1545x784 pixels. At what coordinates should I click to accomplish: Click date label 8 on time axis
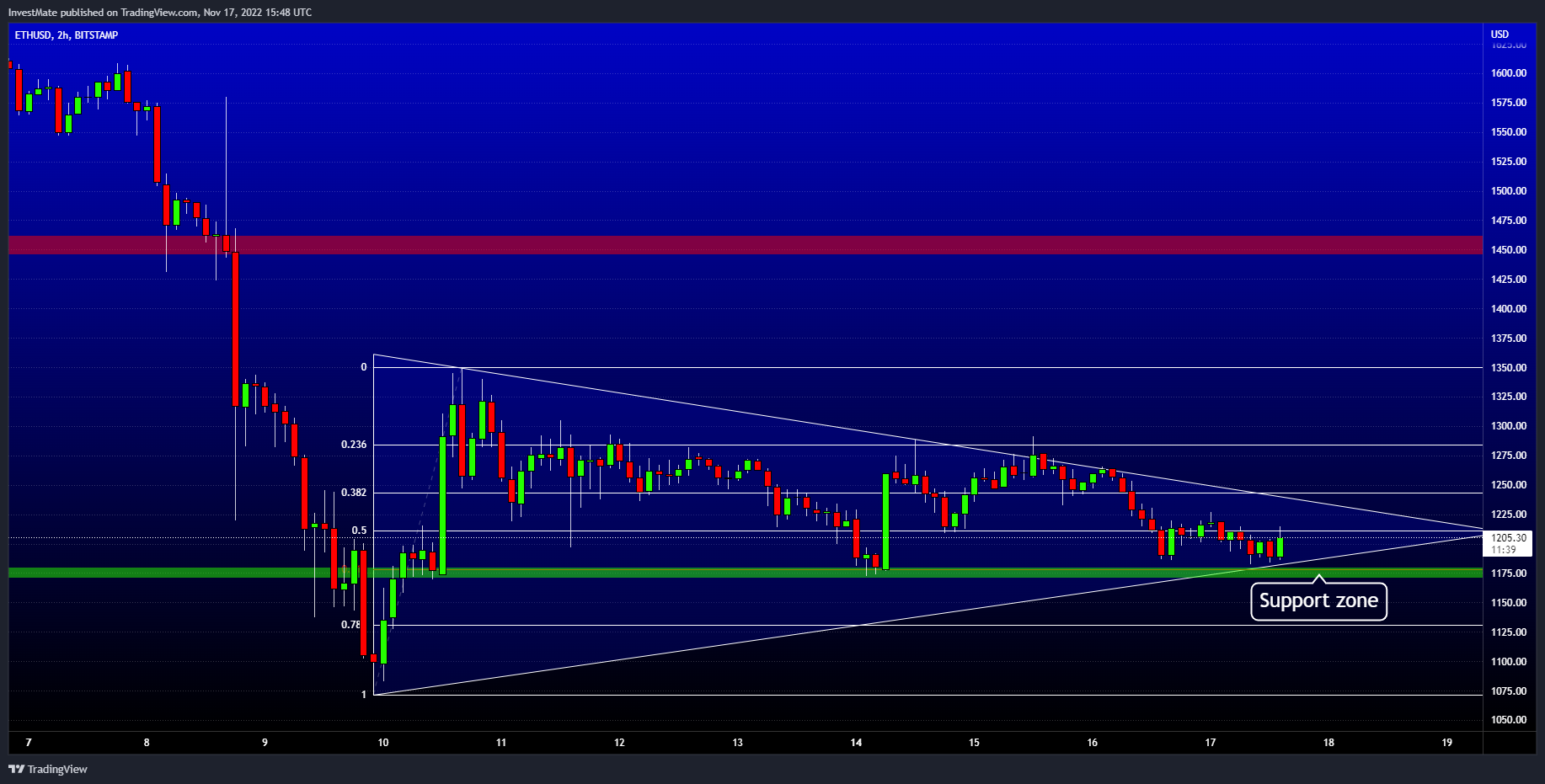(x=147, y=743)
